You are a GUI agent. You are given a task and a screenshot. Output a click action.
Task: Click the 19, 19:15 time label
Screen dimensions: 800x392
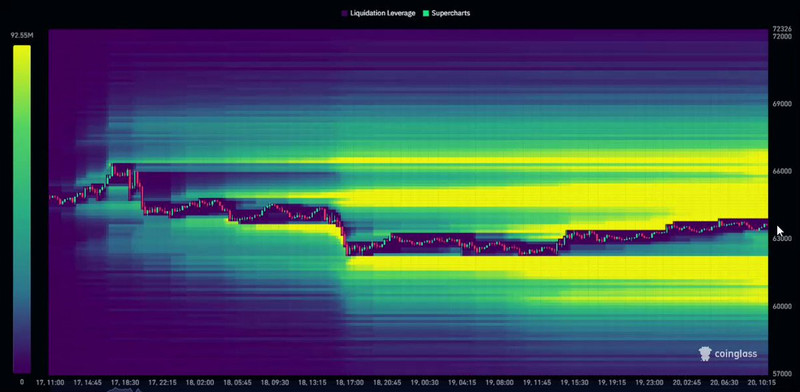pyautogui.click(x=612, y=382)
